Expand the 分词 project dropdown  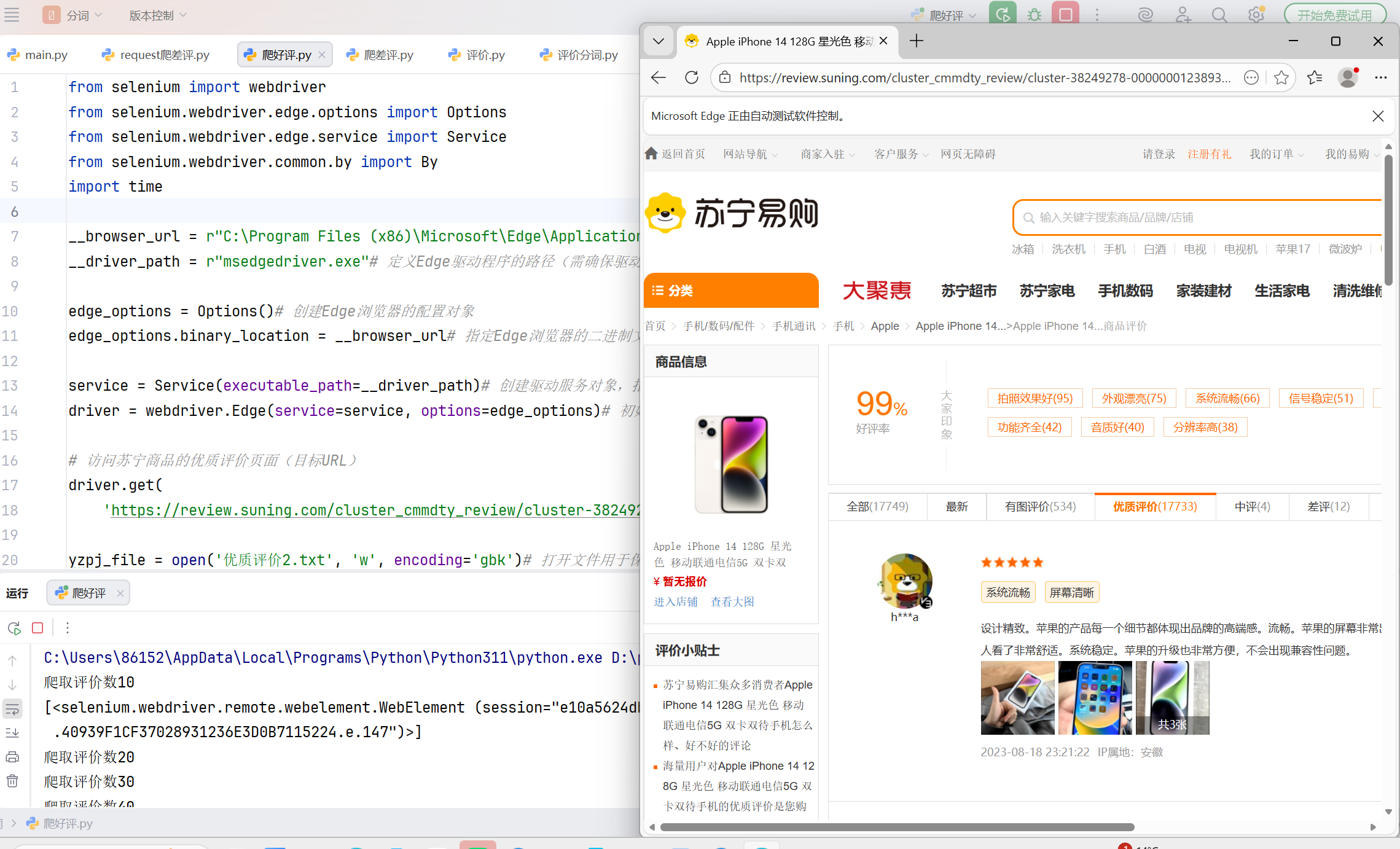coord(72,15)
